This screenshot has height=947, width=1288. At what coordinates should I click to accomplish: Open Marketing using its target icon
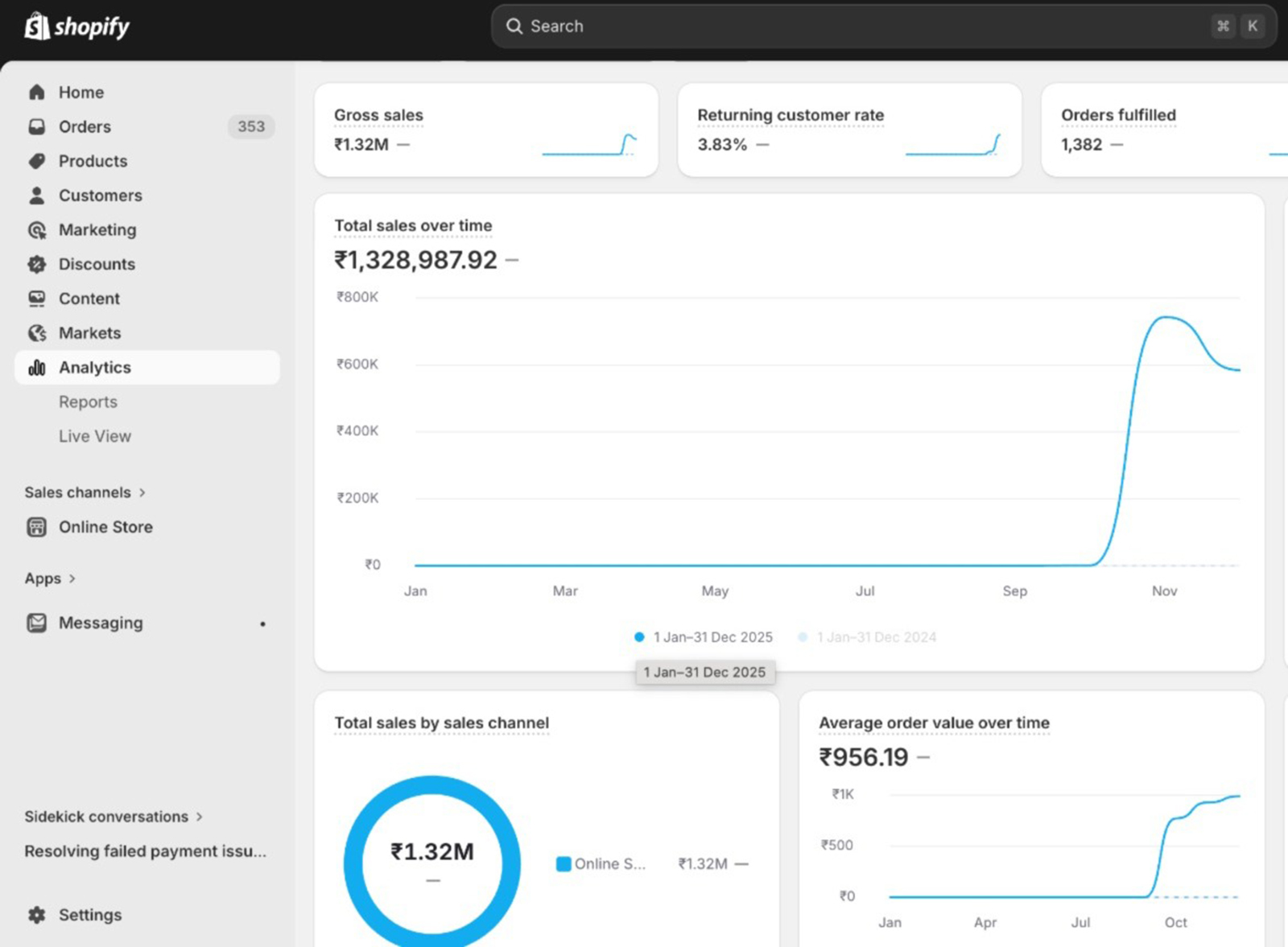click(x=37, y=230)
